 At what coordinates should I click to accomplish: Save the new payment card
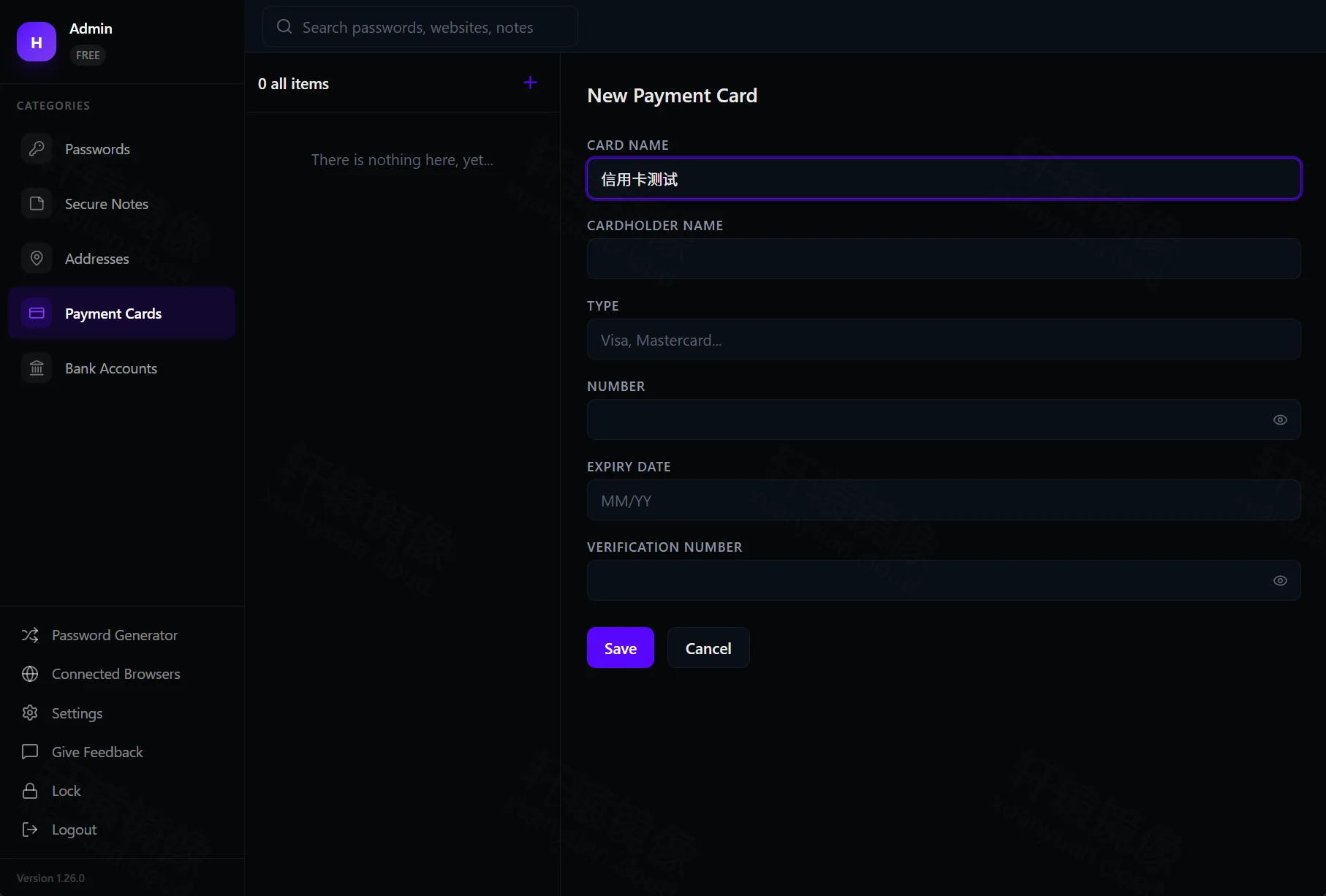[621, 648]
